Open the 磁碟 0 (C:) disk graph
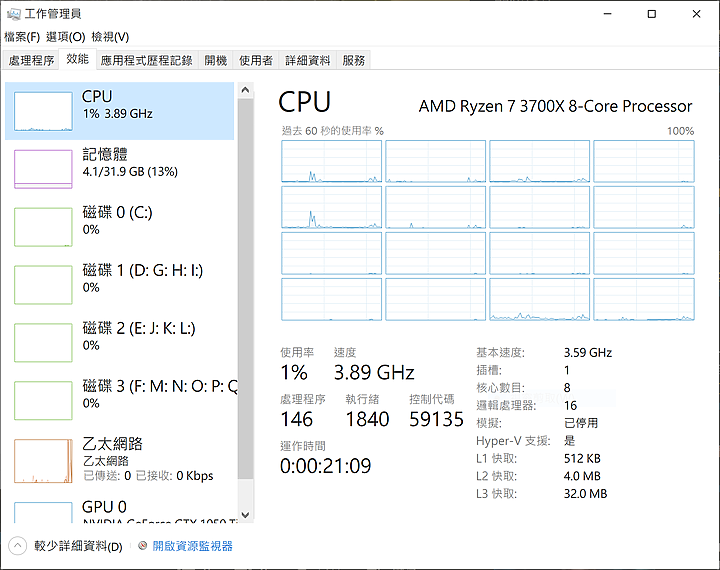Screen dimensions: 720x570 43,227
